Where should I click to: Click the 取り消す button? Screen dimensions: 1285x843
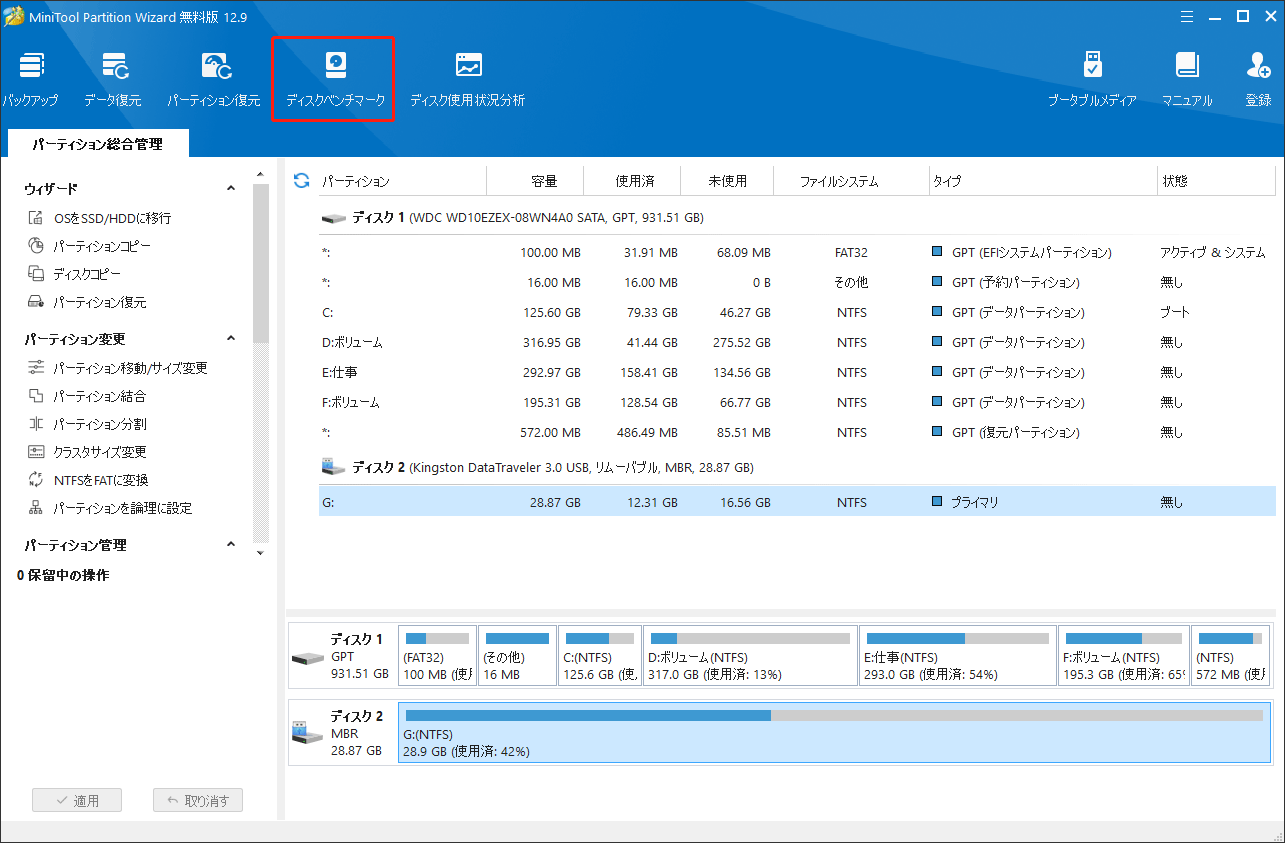click(198, 800)
